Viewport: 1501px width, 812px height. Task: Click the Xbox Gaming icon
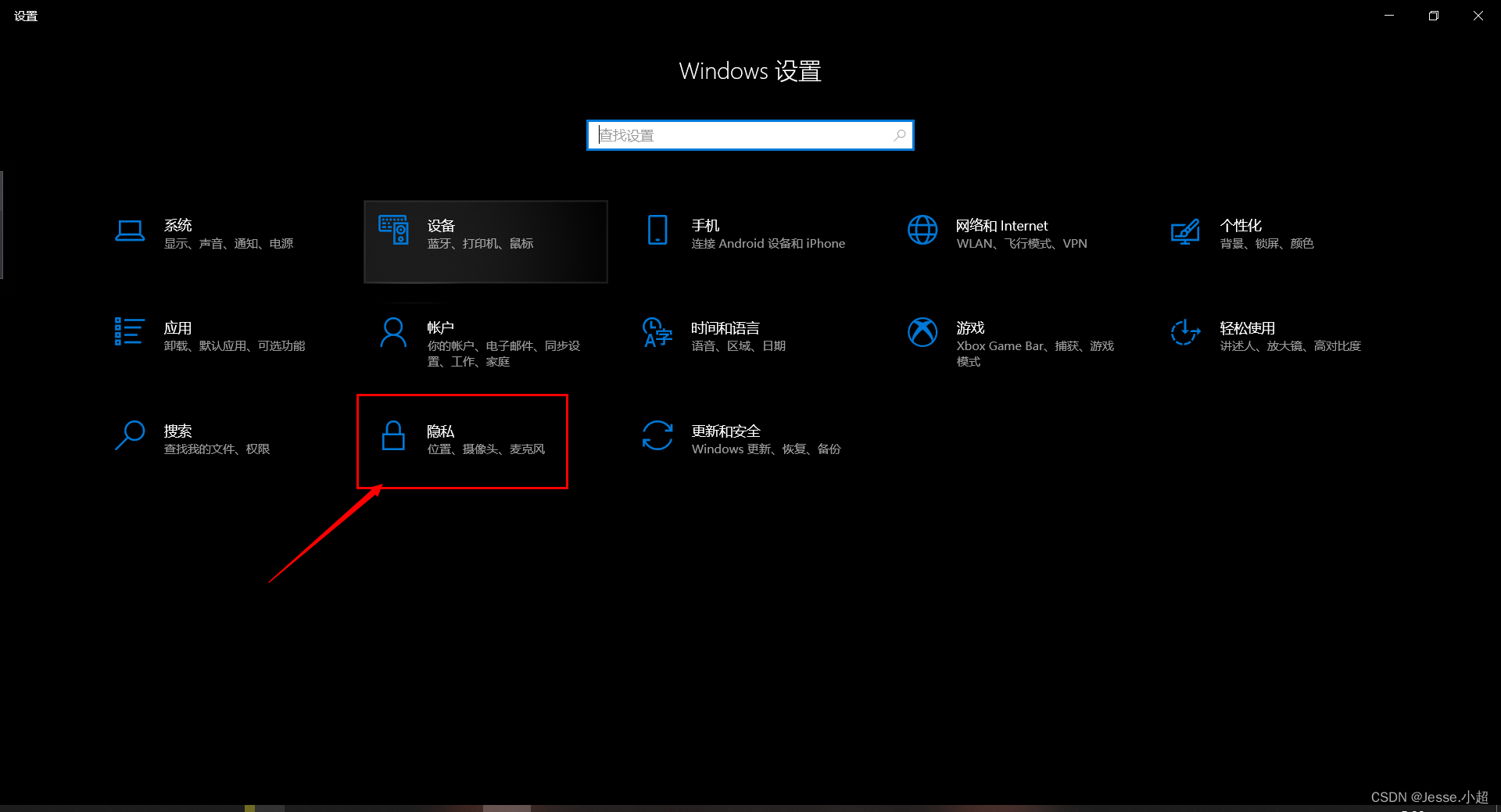point(922,332)
